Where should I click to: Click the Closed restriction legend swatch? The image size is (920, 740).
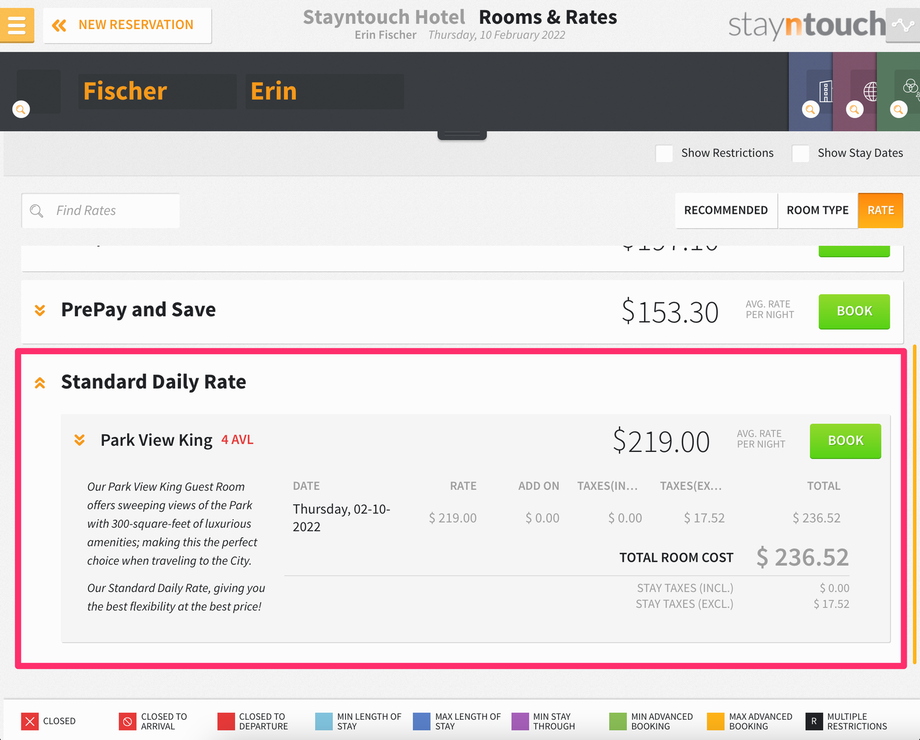pyautogui.click(x=30, y=721)
